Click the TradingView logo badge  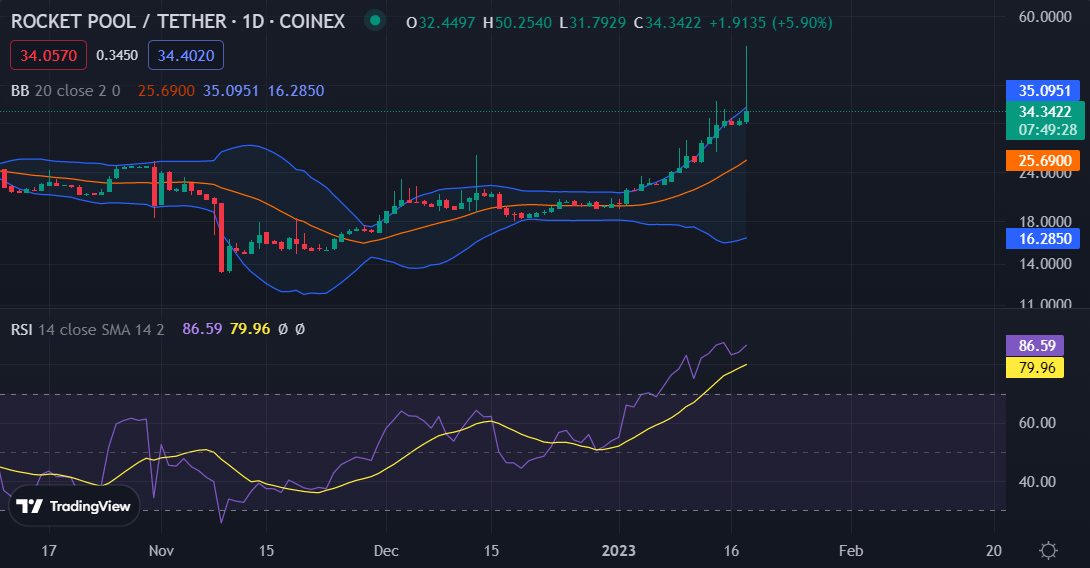tap(74, 506)
